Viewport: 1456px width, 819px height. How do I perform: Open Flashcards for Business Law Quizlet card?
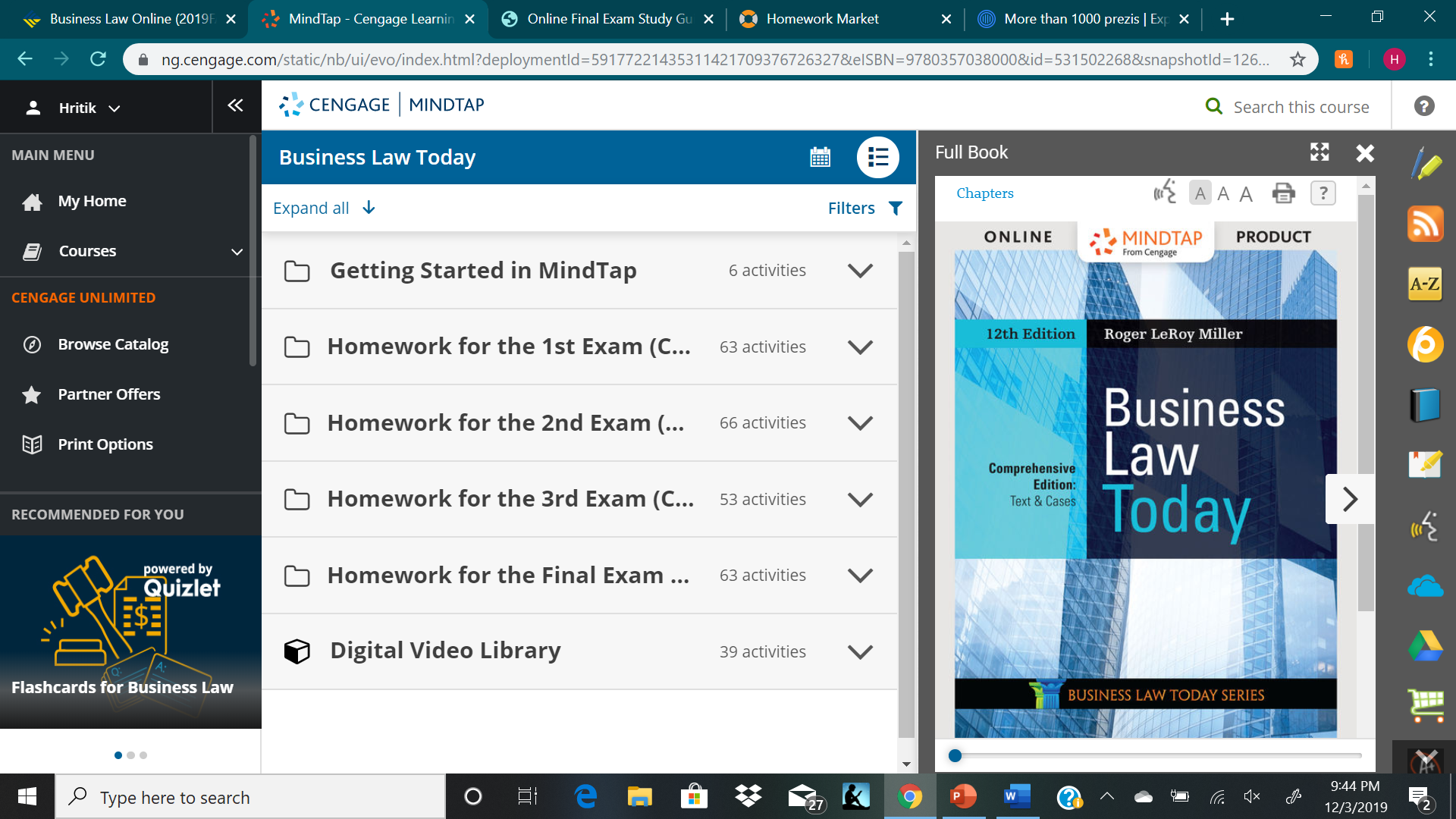point(130,632)
